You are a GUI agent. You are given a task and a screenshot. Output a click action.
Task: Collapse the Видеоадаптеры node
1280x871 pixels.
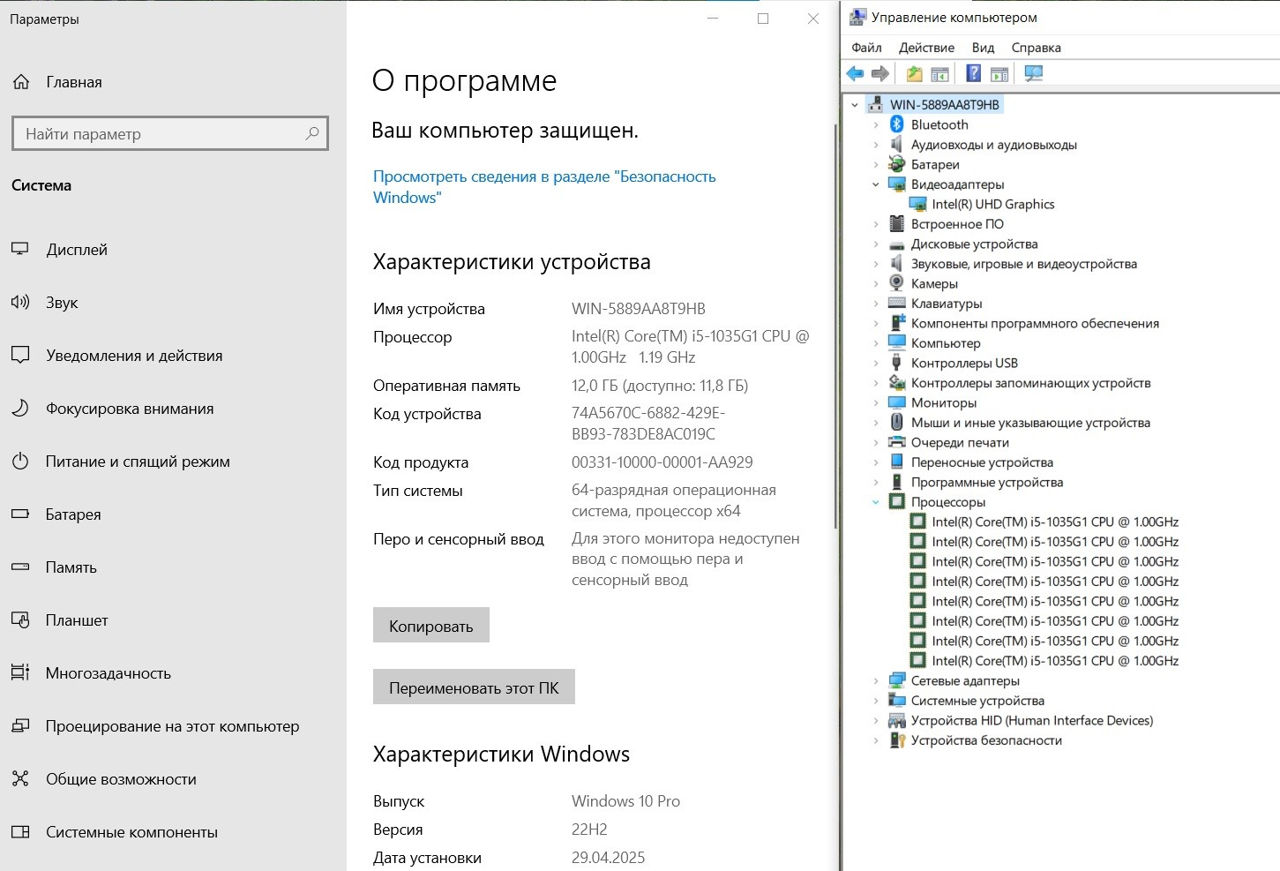[876, 184]
